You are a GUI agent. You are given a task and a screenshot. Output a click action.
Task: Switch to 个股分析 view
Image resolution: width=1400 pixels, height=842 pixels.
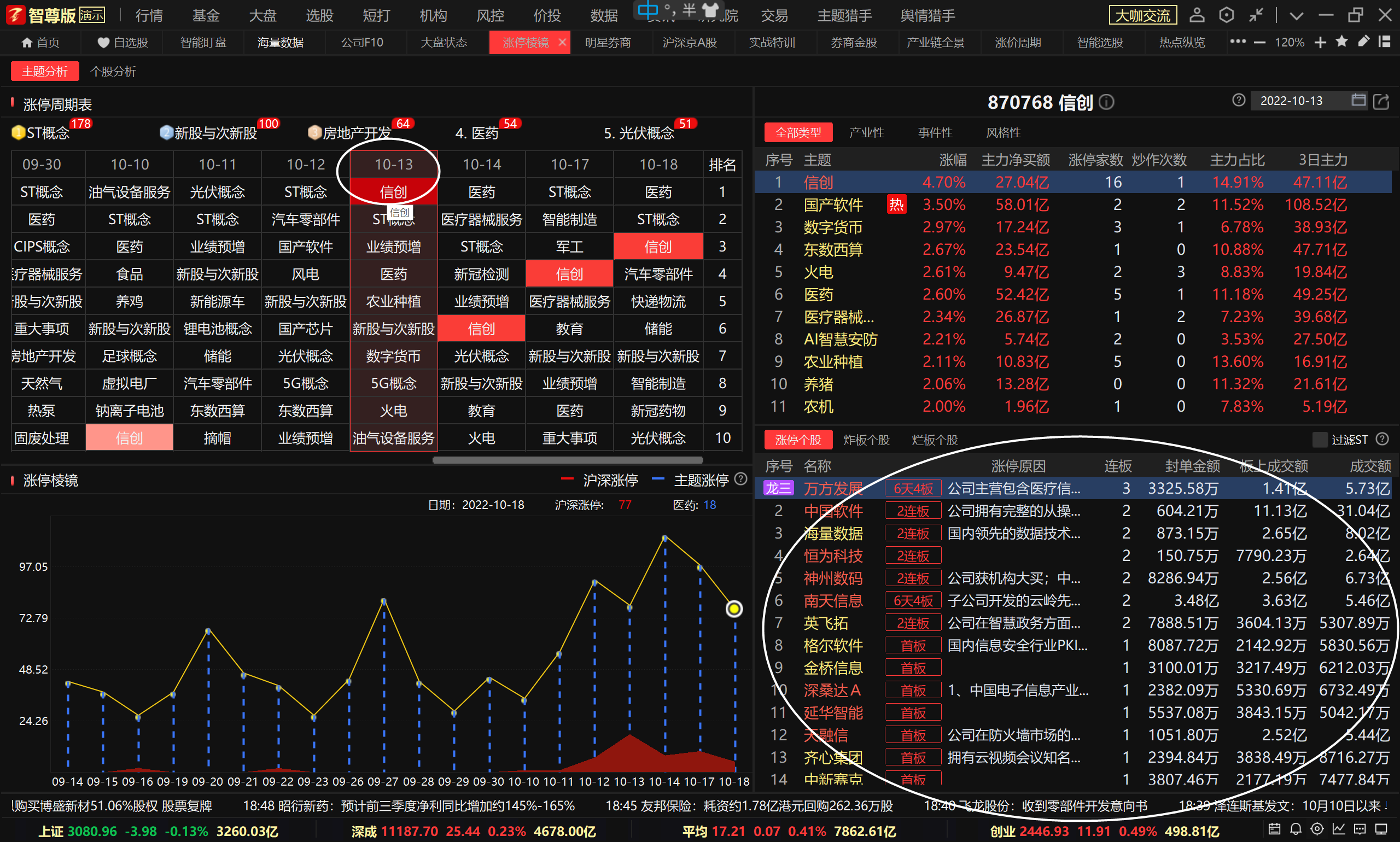(x=113, y=72)
